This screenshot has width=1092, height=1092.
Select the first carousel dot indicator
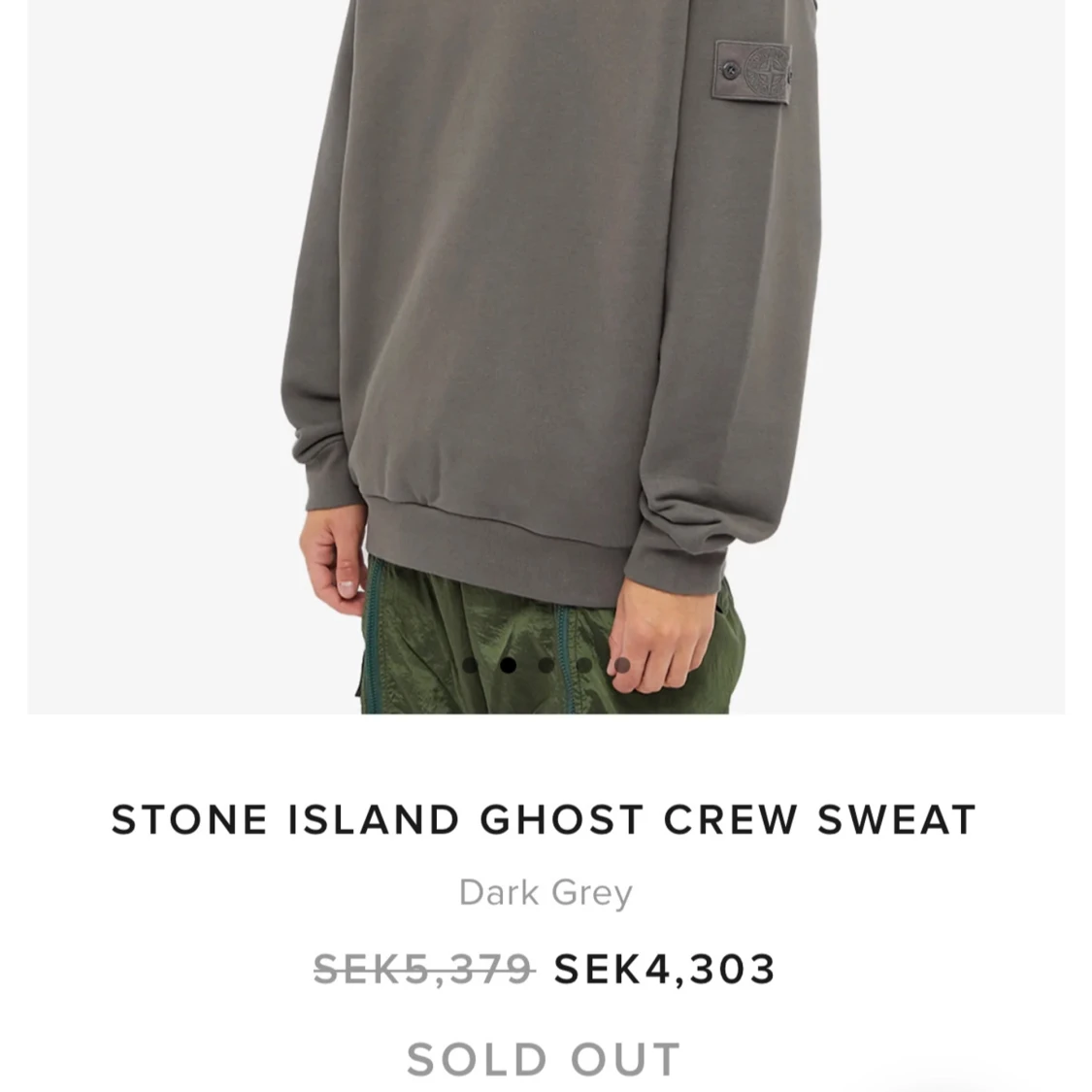(x=470, y=665)
